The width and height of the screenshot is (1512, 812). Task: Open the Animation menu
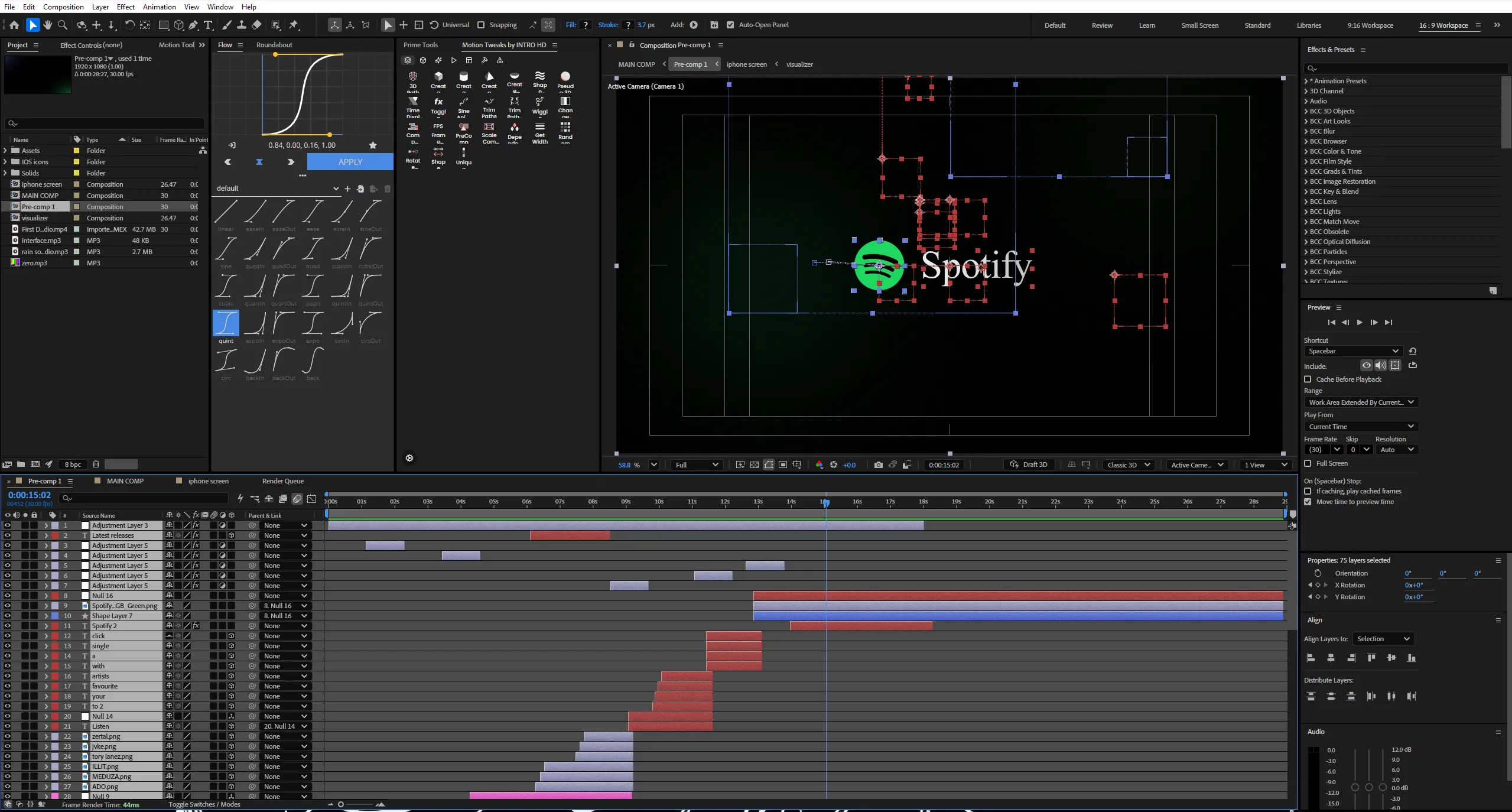point(159,7)
